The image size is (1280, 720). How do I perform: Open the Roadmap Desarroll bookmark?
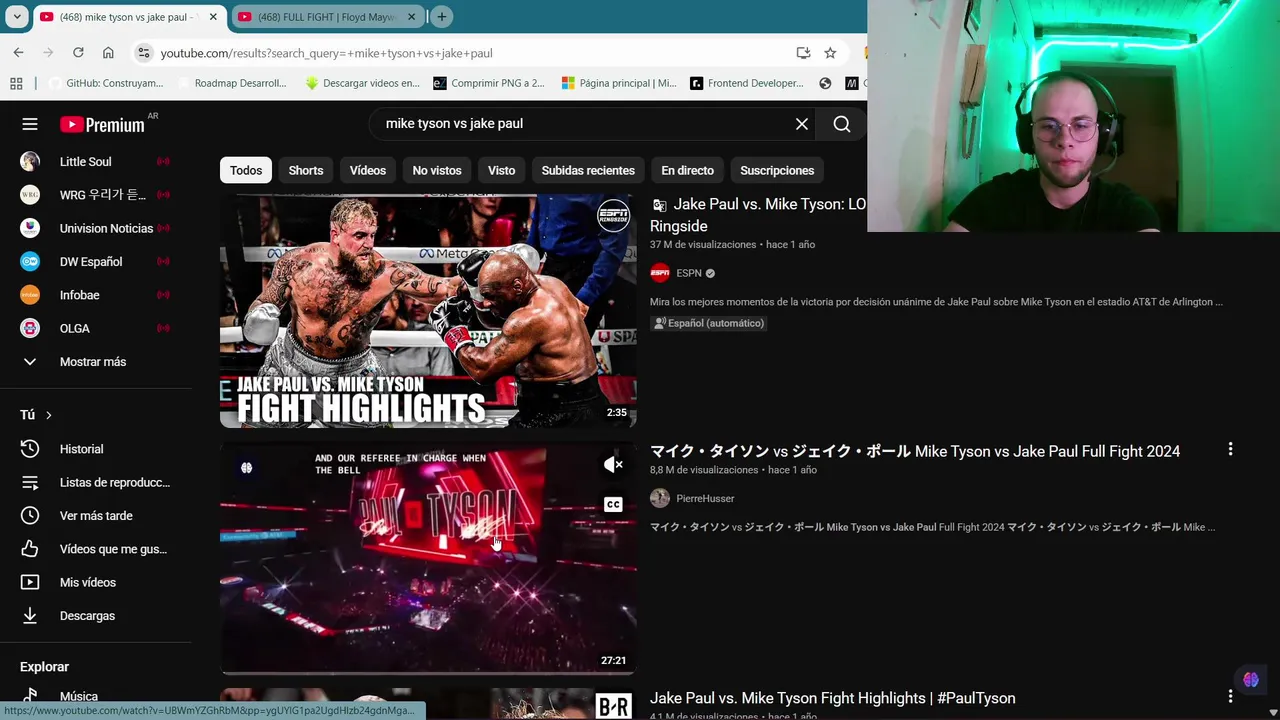pos(232,83)
